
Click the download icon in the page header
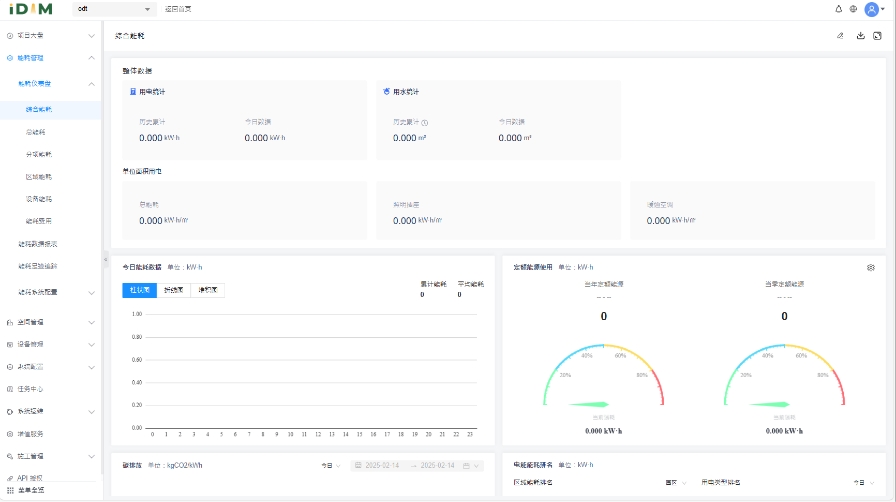[861, 36]
